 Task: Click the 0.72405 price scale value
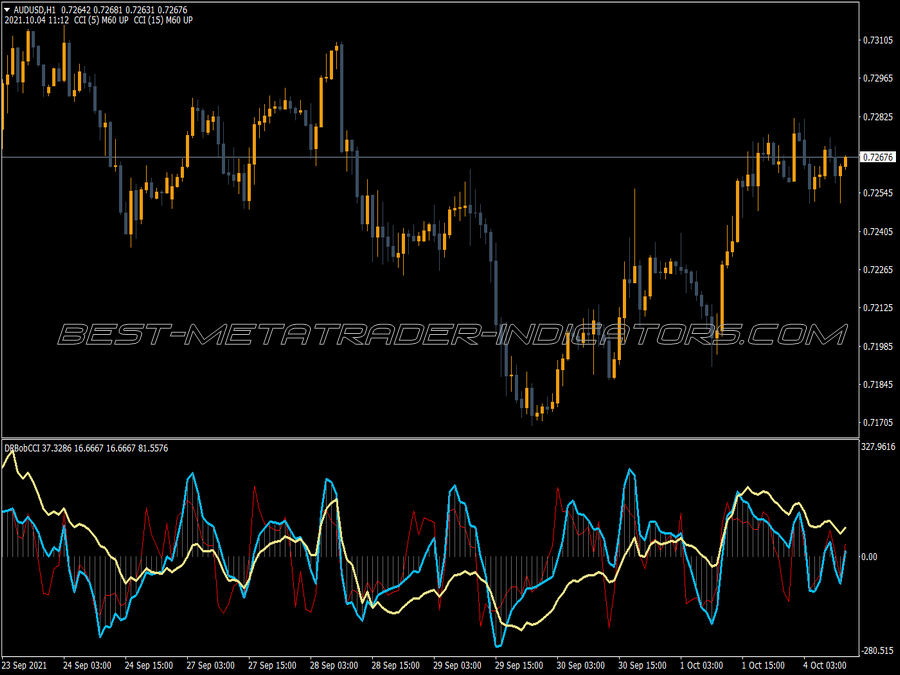pos(878,232)
